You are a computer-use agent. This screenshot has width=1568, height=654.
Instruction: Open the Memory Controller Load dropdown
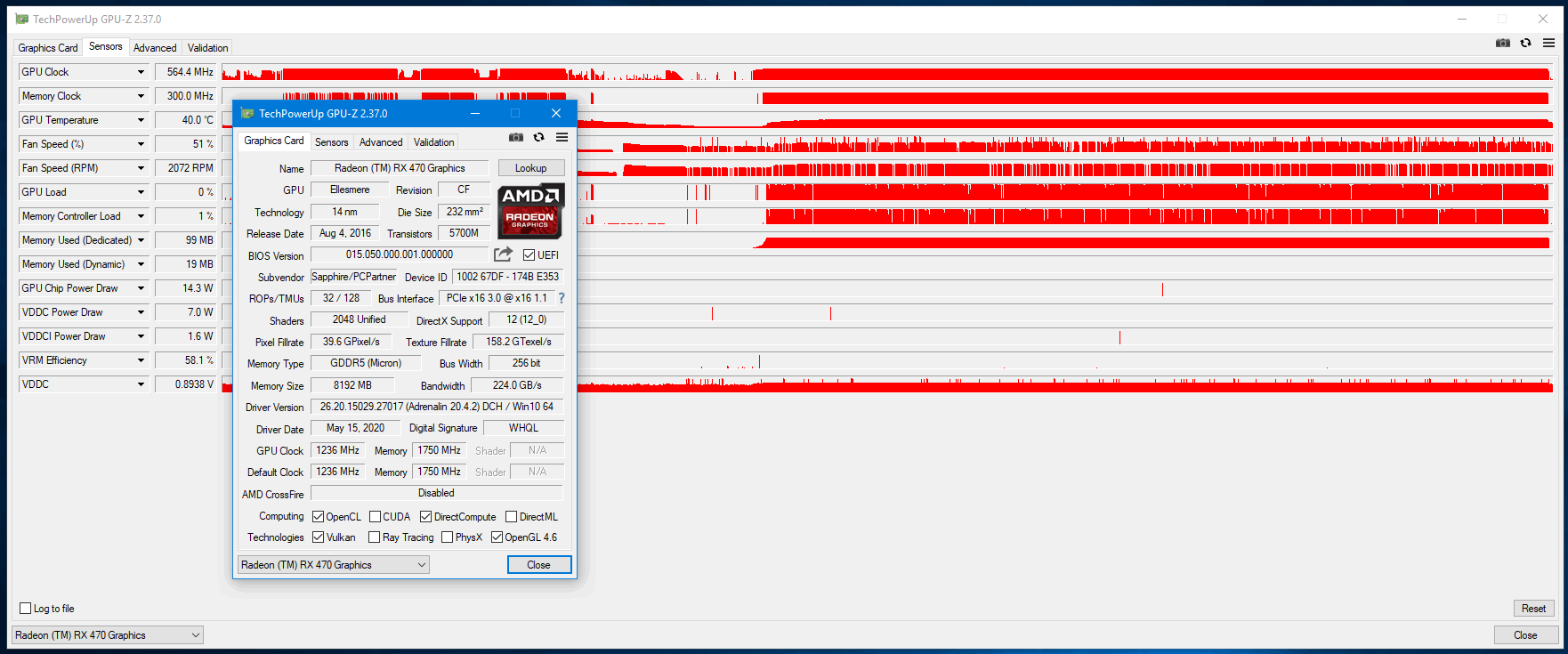pyautogui.click(x=141, y=216)
